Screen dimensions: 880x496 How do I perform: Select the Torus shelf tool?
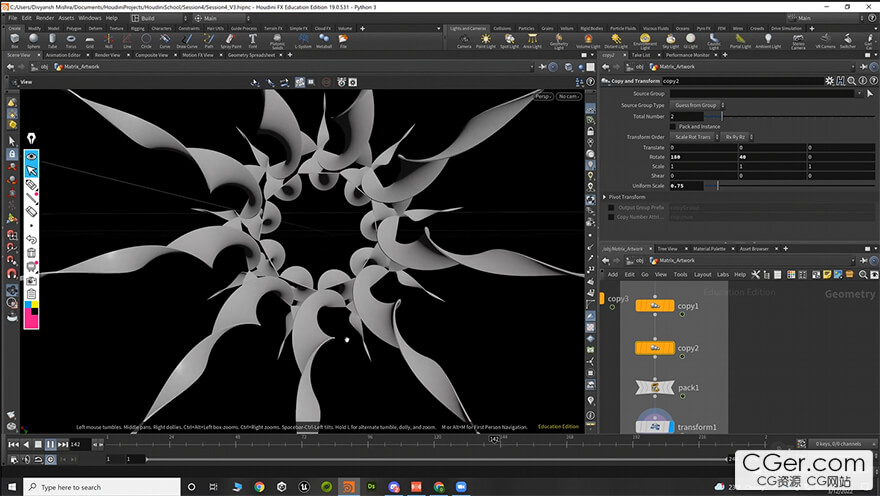point(71,40)
